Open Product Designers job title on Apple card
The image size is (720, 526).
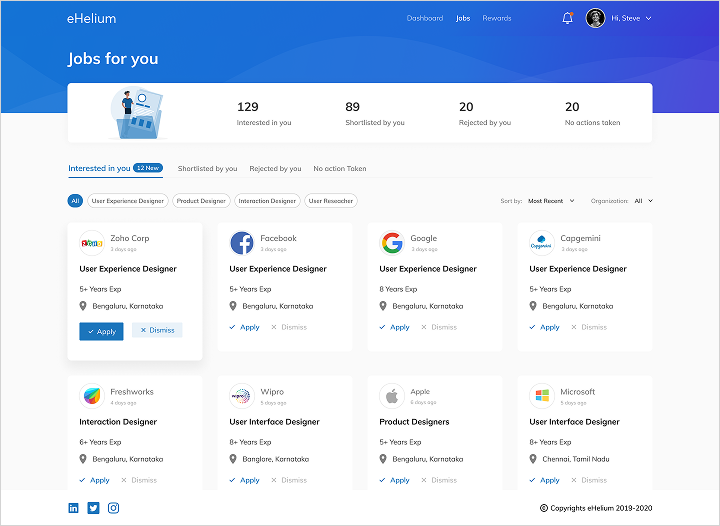[414, 422]
